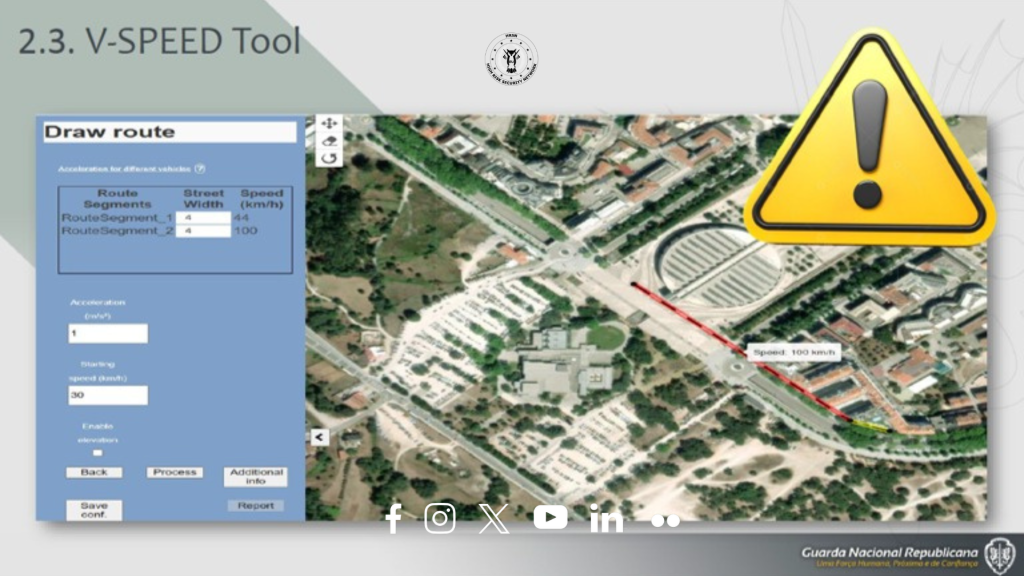1024x576 pixels.
Task: Click the Report button
Action: pyautogui.click(x=256, y=506)
